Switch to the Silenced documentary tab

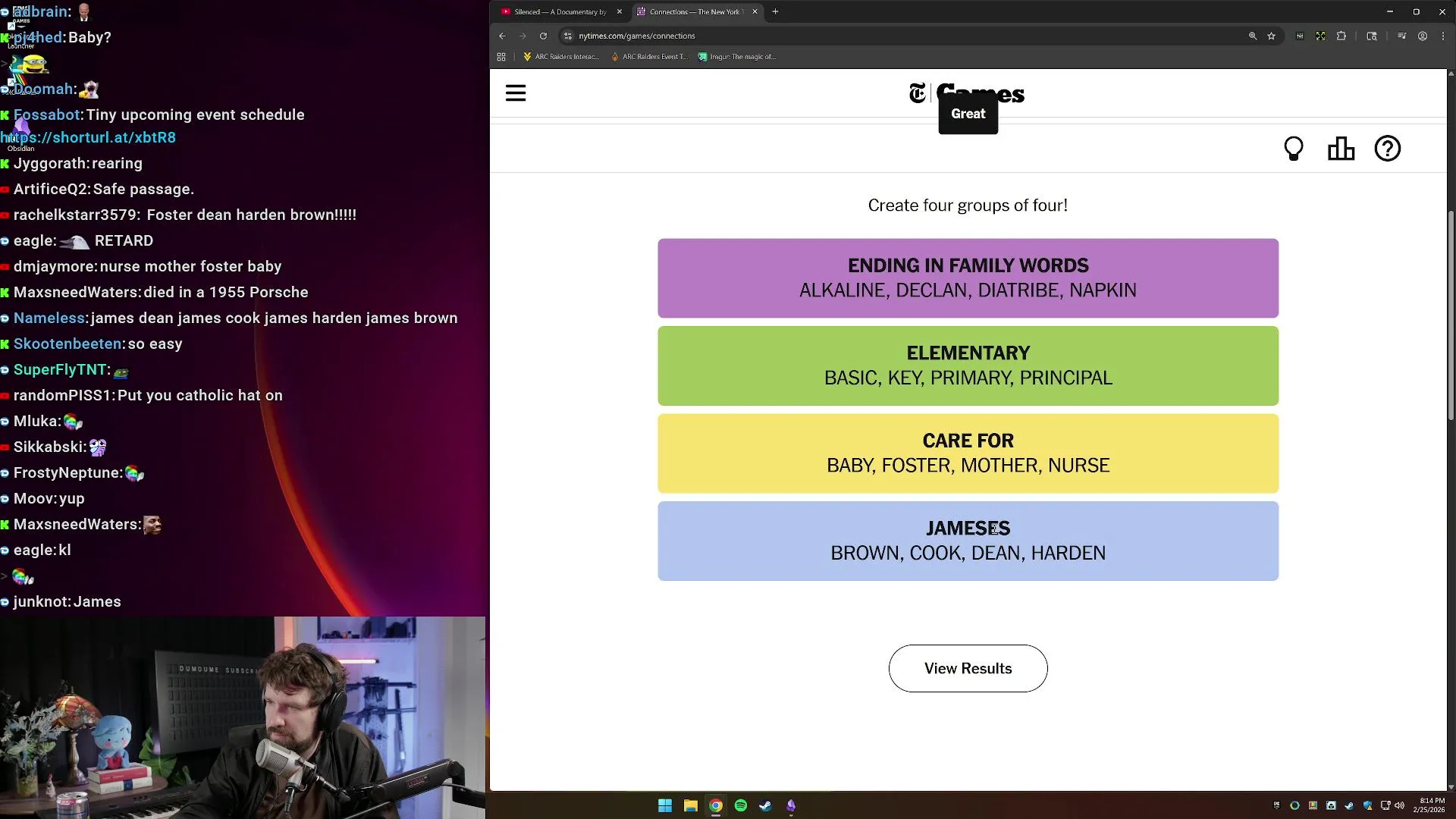pyautogui.click(x=560, y=11)
